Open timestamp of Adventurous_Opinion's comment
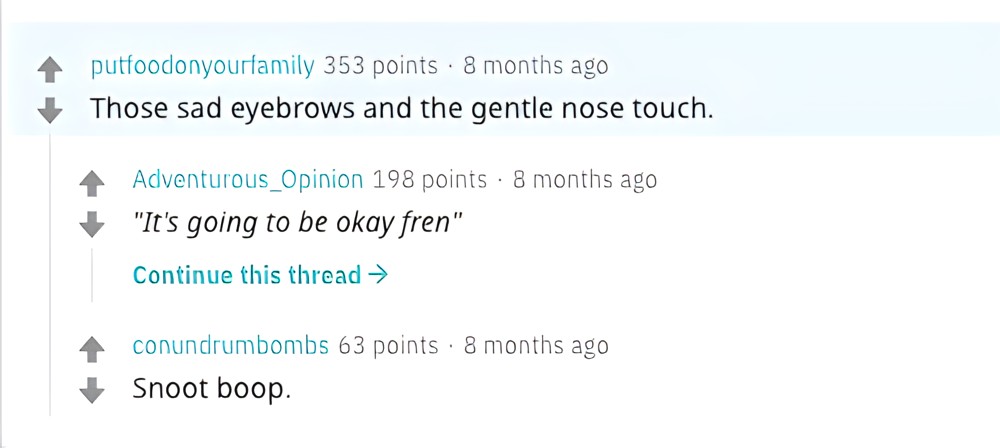1000x448 pixels. [x=585, y=180]
